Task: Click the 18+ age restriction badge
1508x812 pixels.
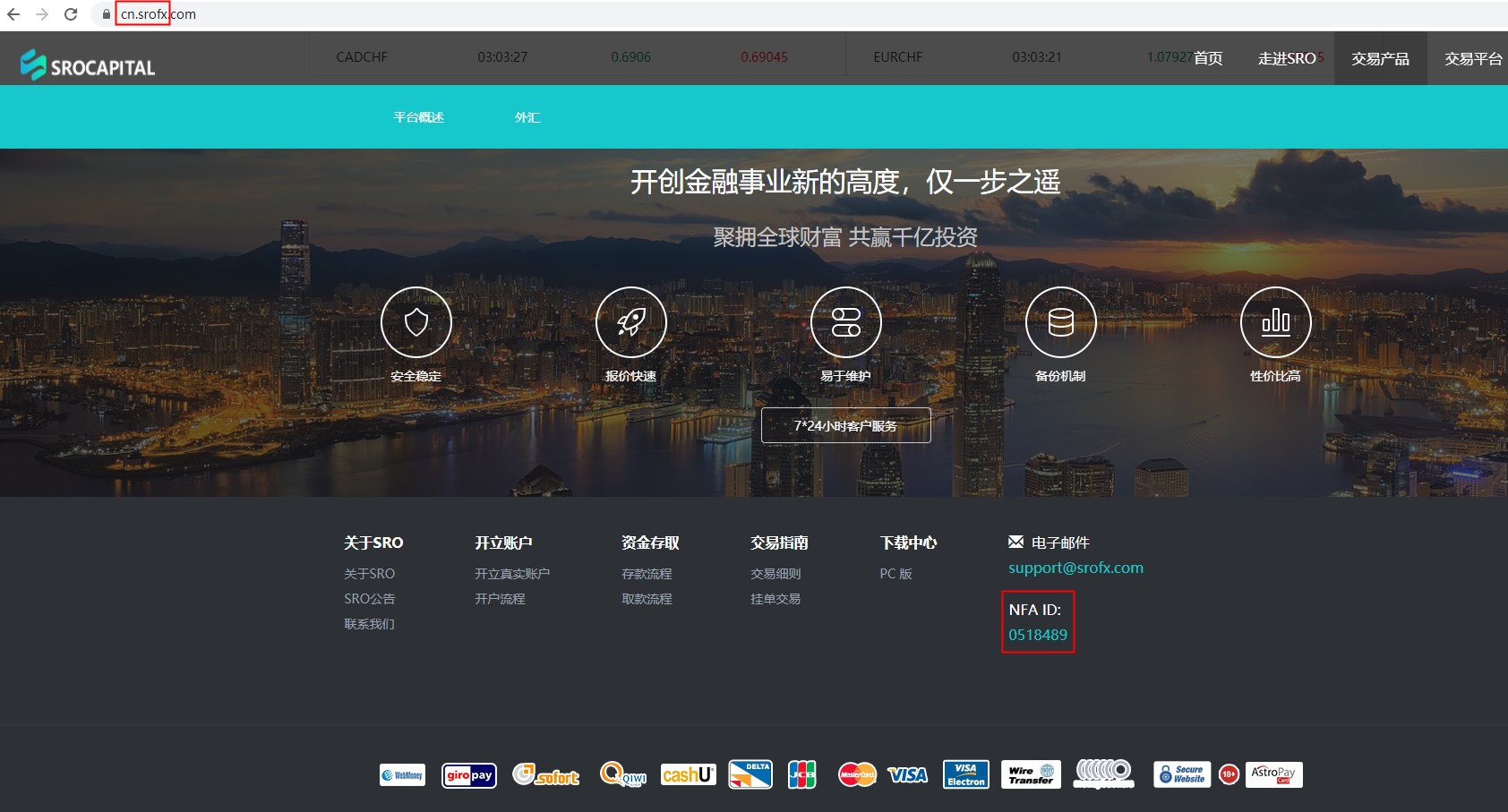Action: point(1229,774)
